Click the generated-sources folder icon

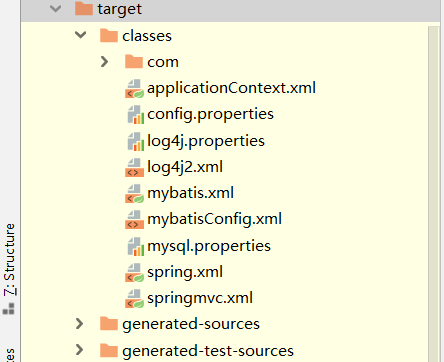[109, 323]
